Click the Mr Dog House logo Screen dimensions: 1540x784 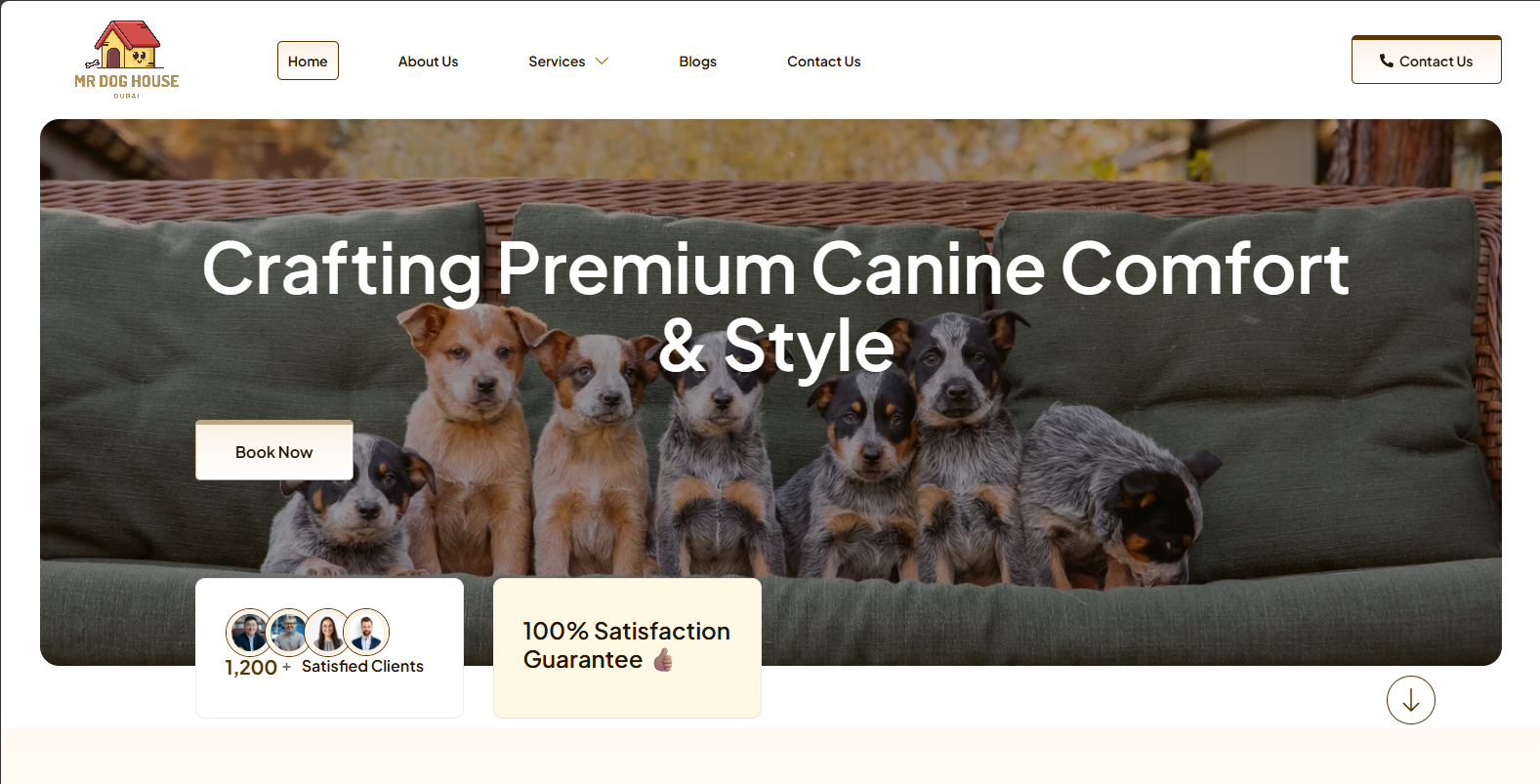[x=127, y=60]
